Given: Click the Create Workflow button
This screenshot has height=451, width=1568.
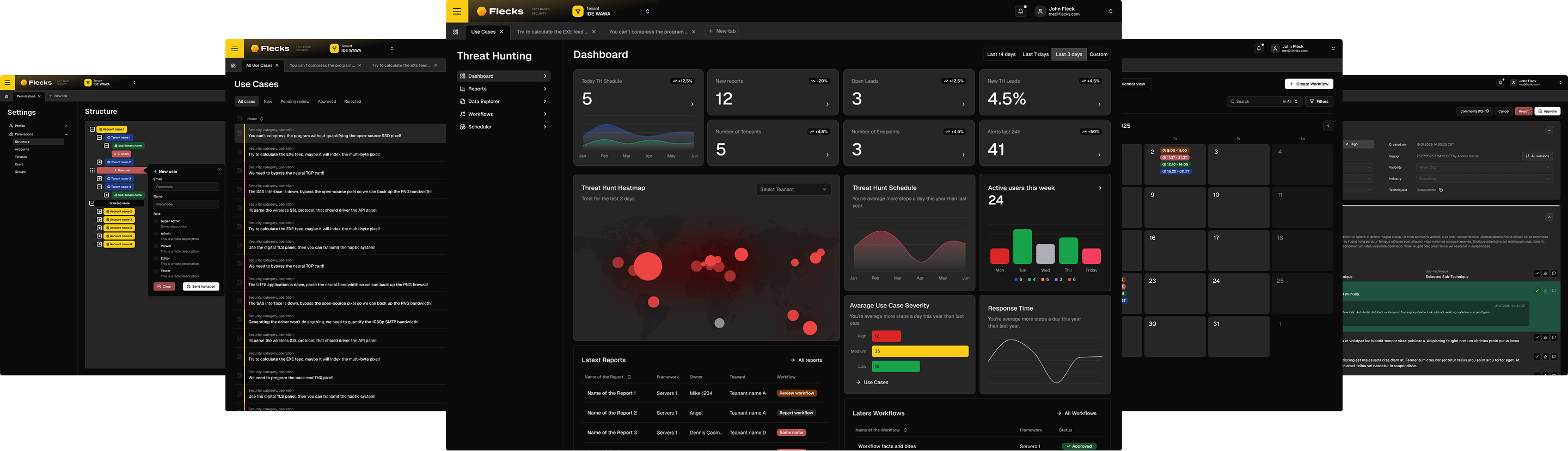Looking at the screenshot, I should click(1309, 84).
